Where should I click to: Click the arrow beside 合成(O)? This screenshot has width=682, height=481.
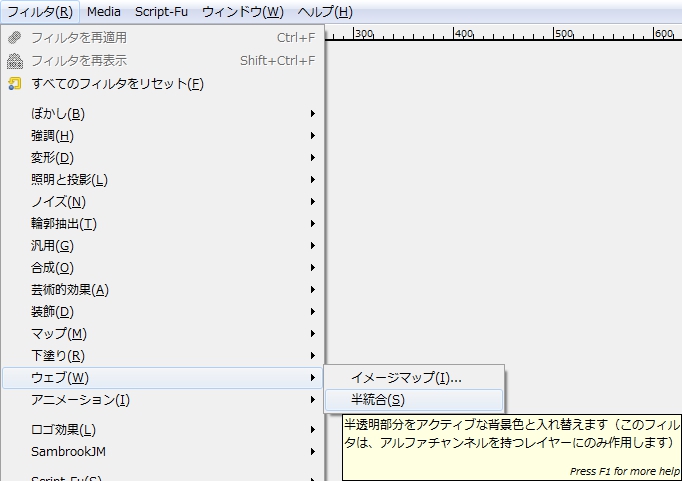click(312, 267)
